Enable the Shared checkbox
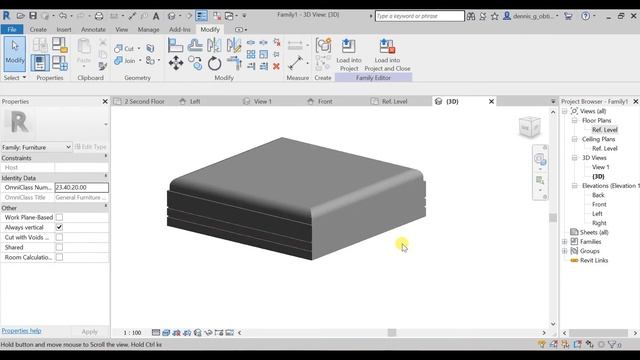 (x=59, y=247)
